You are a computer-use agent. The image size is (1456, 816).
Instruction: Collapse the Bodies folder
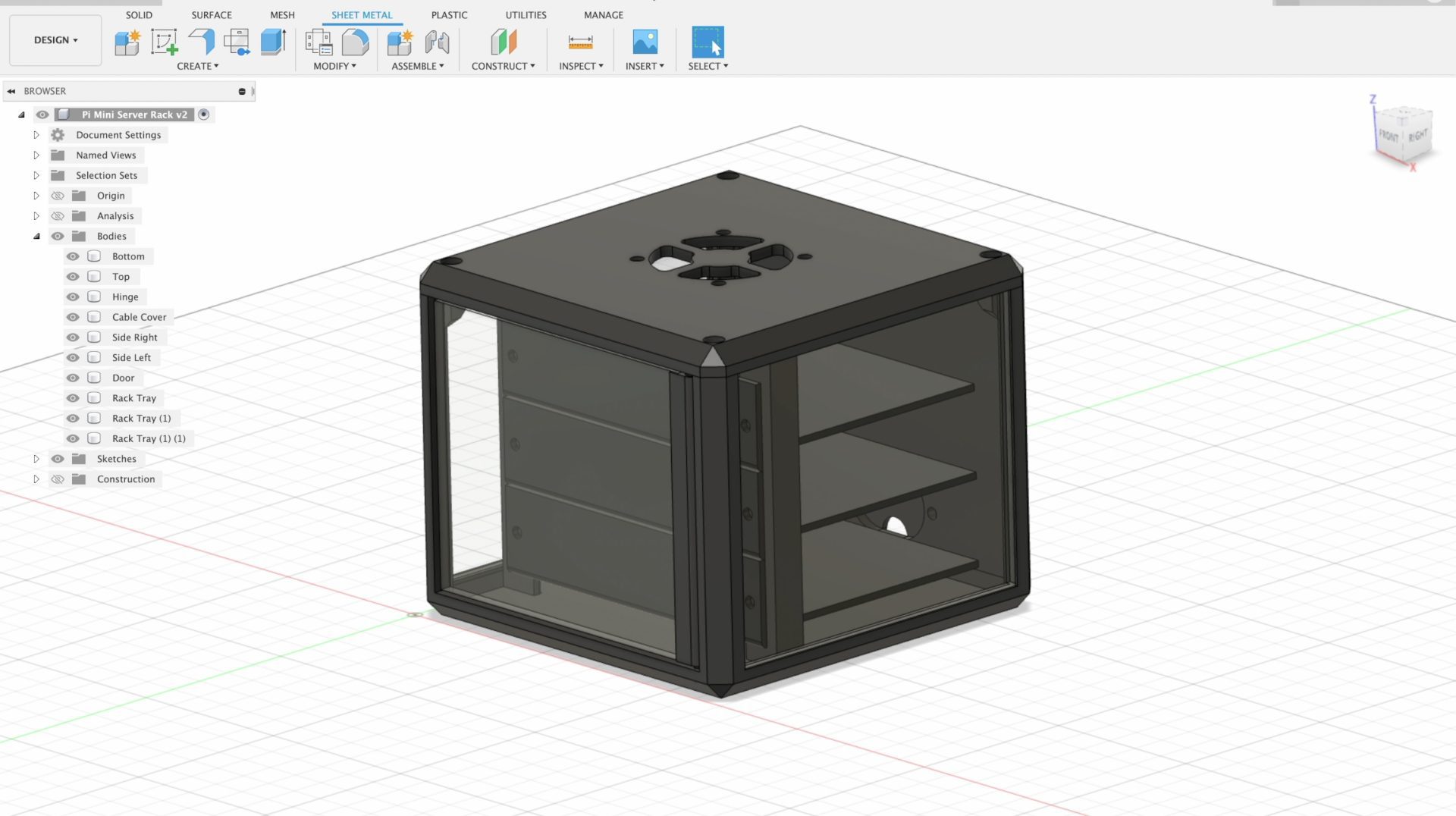click(36, 236)
